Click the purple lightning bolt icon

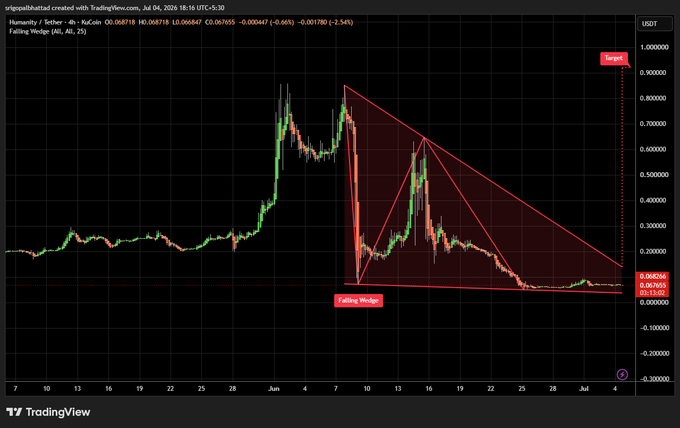click(622, 374)
